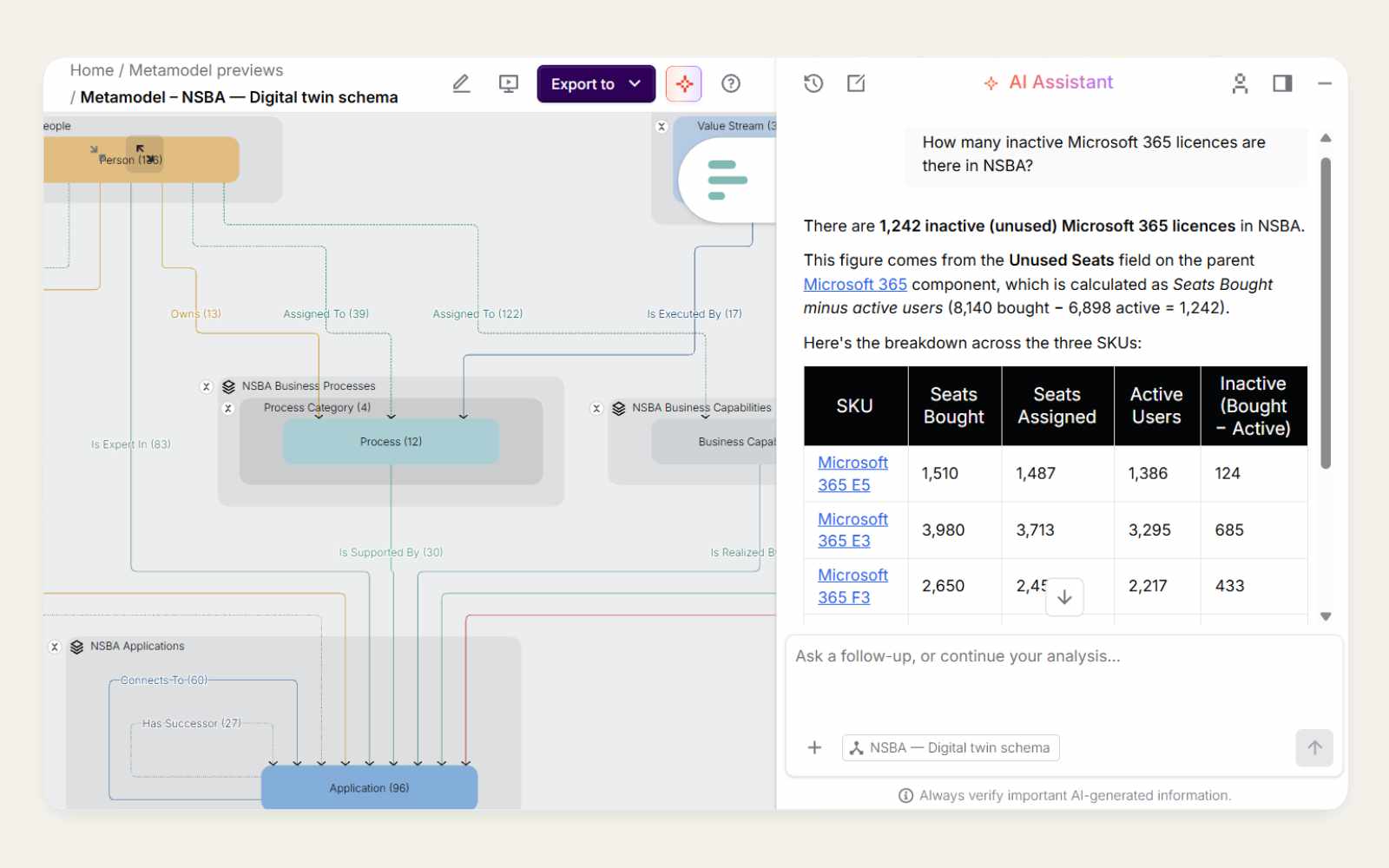Open the help question mark icon
The width and height of the screenshot is (1389, 868).
[x=731, y=83]
